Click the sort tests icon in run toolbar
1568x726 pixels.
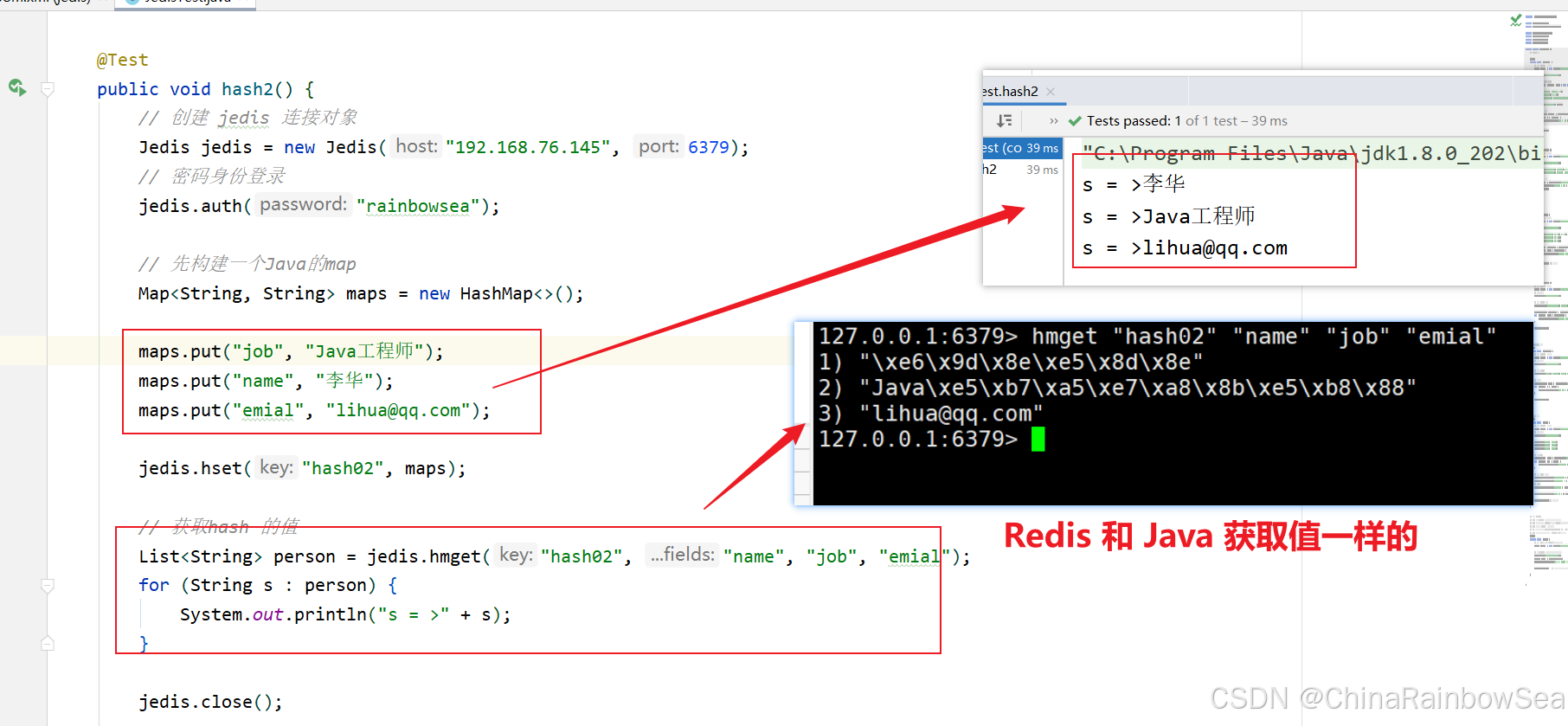tap(1005, 121)
